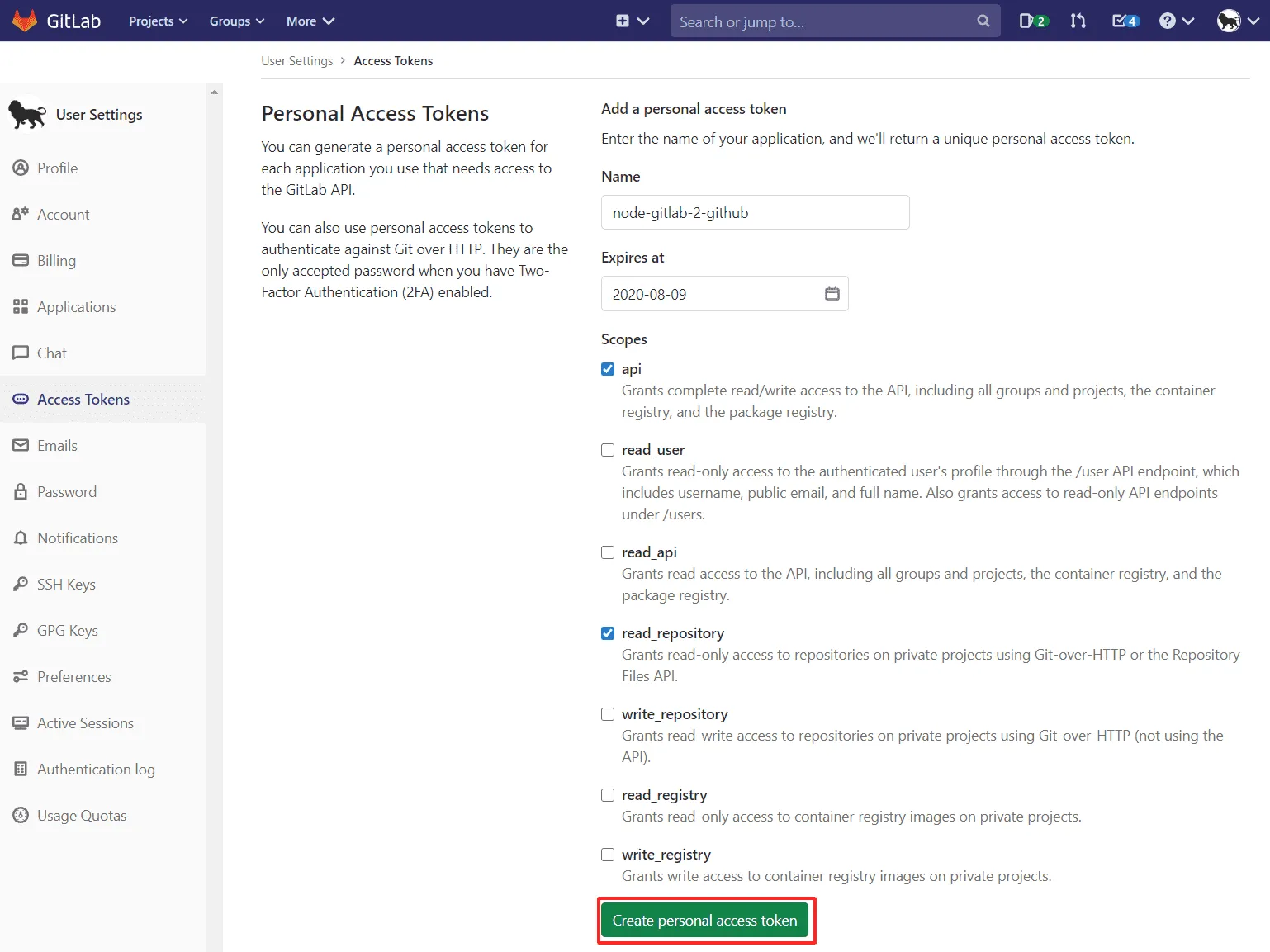Image resolution: width=1270 pixels, height=952 pixels.
Task: Click the GitLab fox logo
Action: tap(25, 21)
